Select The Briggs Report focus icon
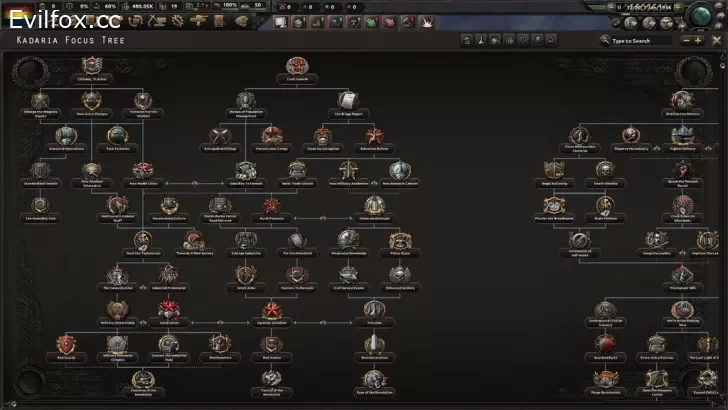728x410 pixels. click(x=348, y=101)
